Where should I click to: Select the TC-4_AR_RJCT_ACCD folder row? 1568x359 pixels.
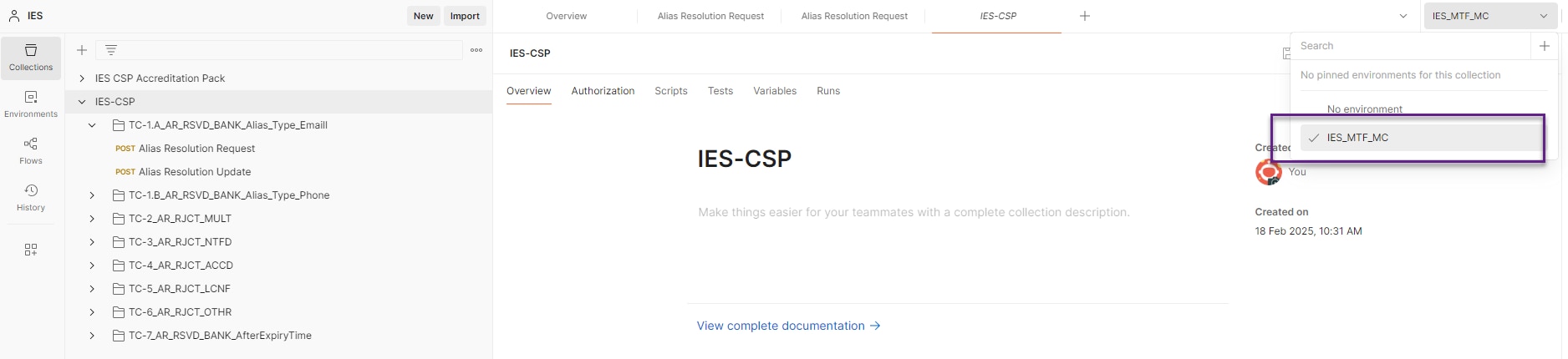coord(278,265)
